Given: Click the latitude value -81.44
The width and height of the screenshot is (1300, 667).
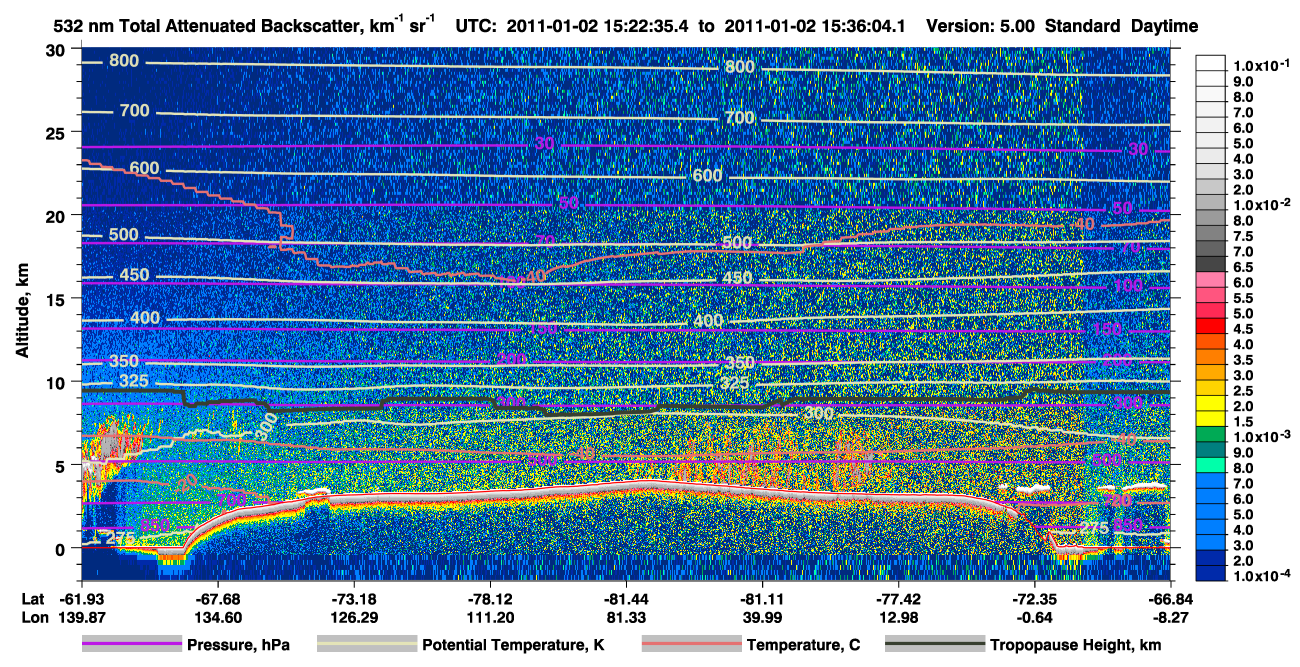Looking at the screenshot, I should [x=626, y=599].
